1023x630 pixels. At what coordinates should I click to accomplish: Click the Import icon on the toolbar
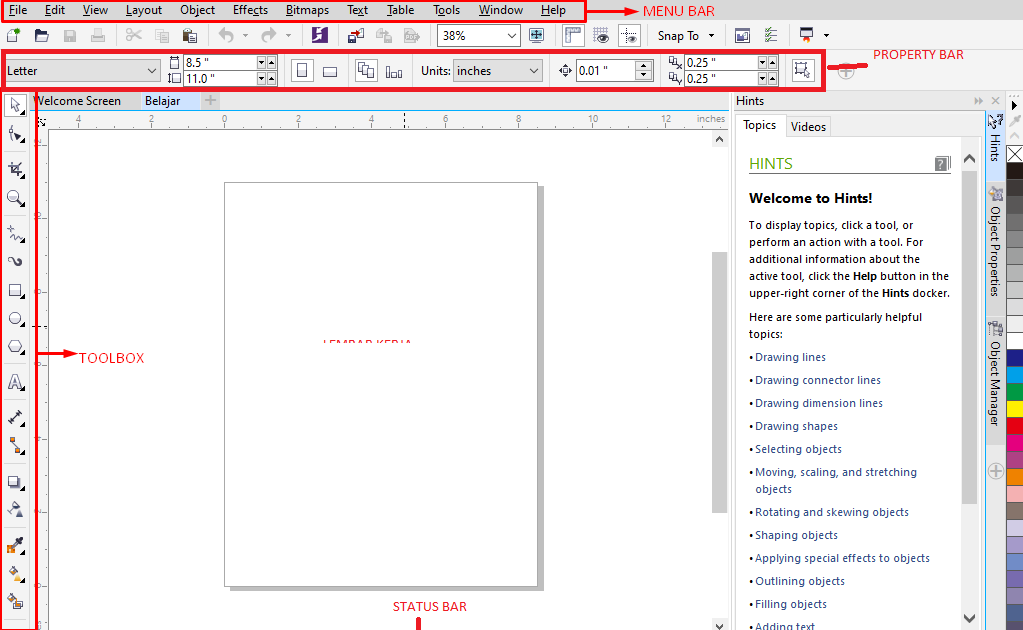(x=355, y=35)
